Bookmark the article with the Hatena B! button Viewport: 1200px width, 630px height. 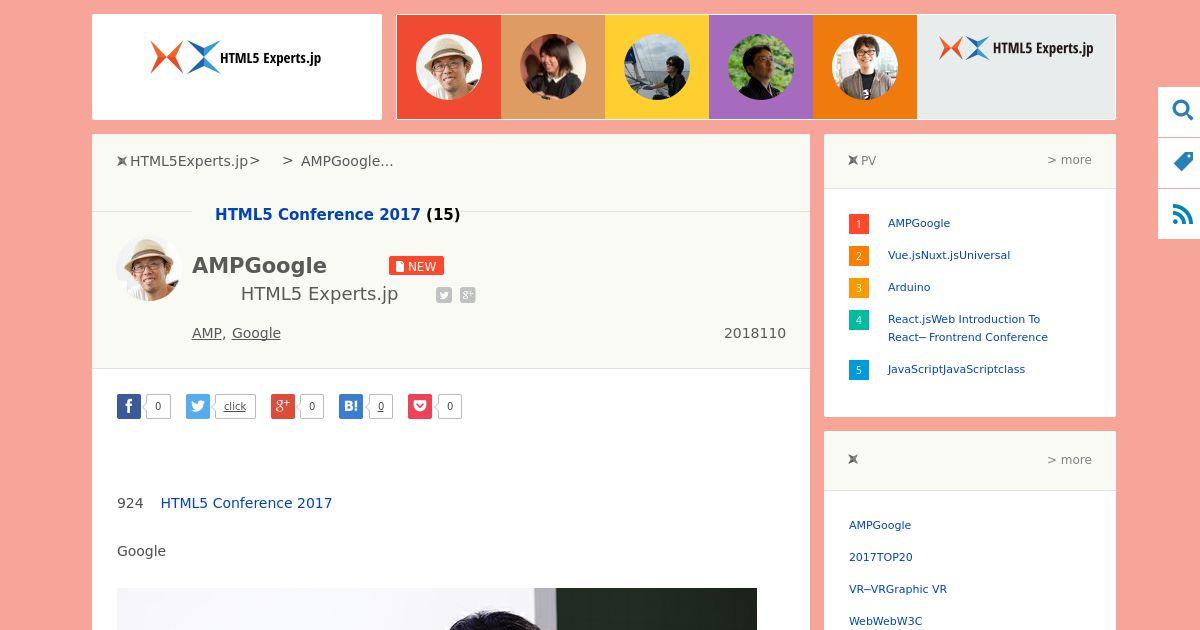(351, 406)
